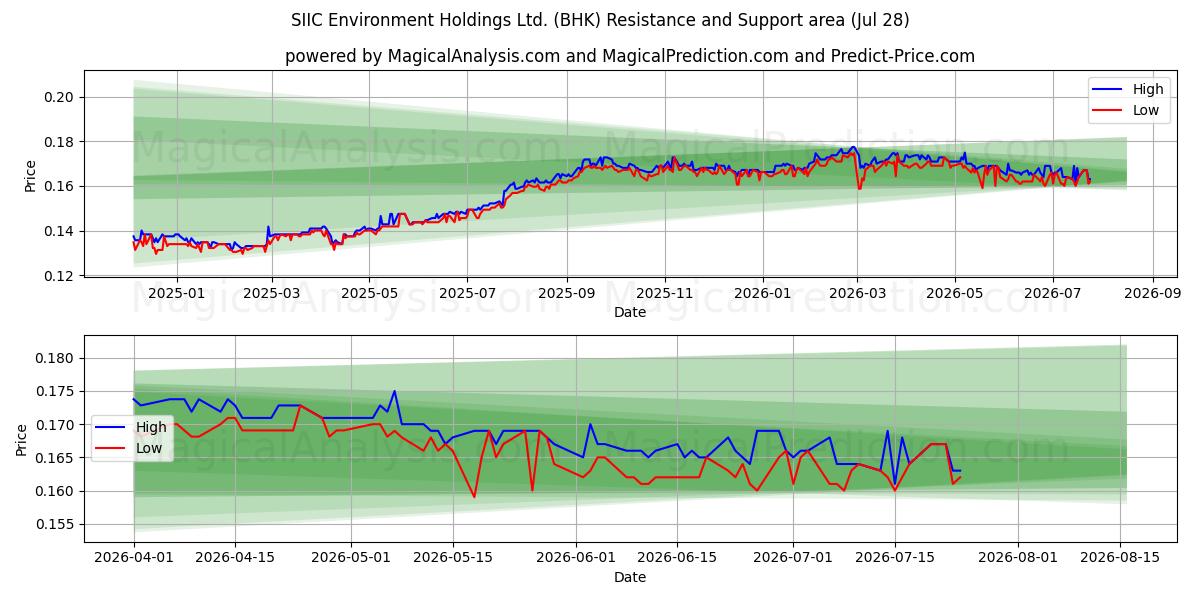
Task: Click the '2026-07-15' label in bottom chart
Action: click(893, 560)
